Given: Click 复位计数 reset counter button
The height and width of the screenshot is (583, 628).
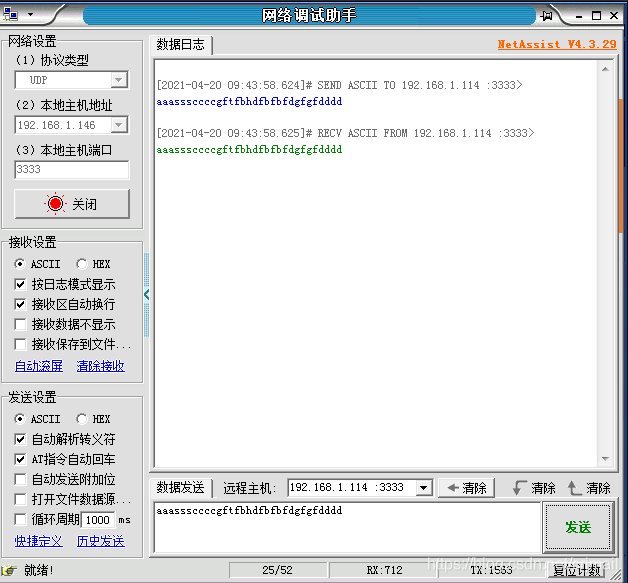Looking at the screenshot, I should point(577,570).
